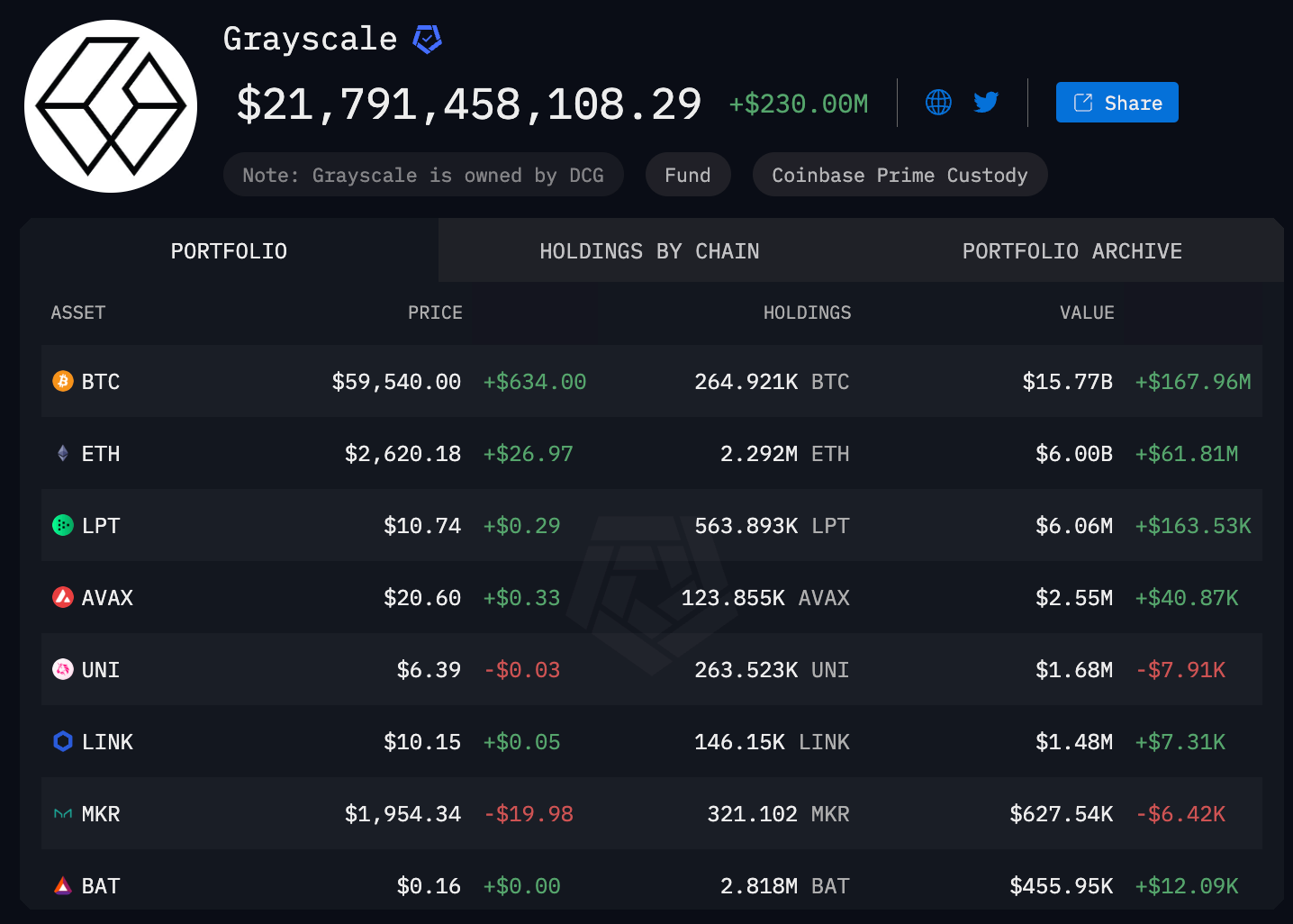The width and height of the screenshot is (1293, 924).
Task: Click the Livepeer LPT green icon
Action: pyautogui.click(x=63, y=525)
